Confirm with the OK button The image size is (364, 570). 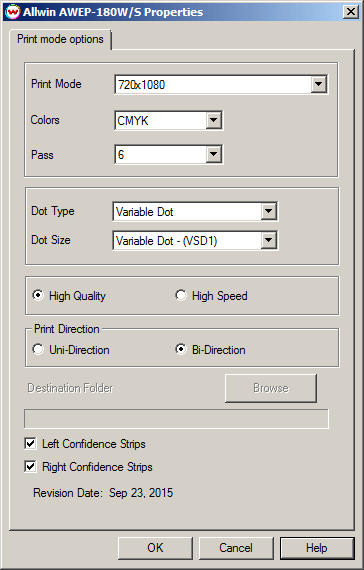(x=155, y=548)
